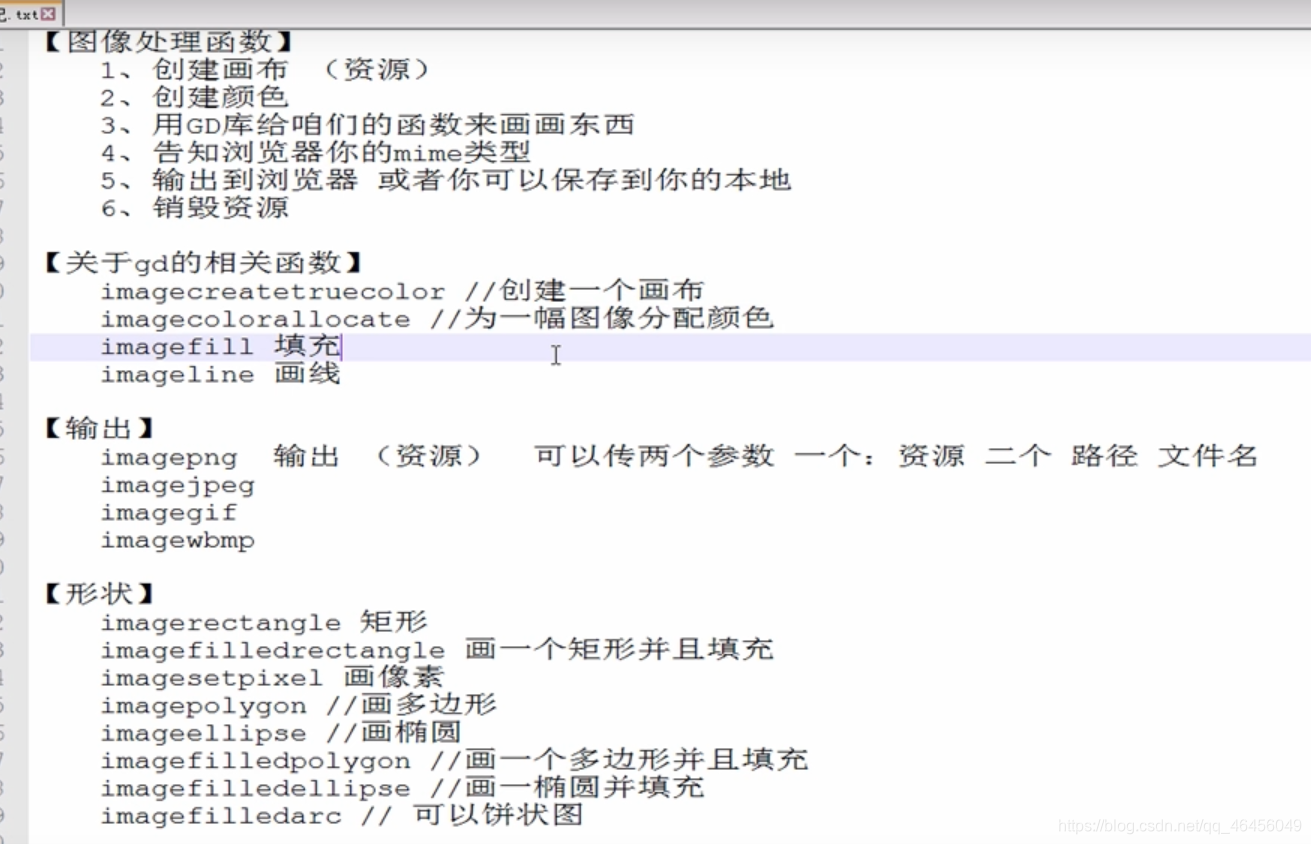Click the word imagecolorallocate

tap(255, 320)
